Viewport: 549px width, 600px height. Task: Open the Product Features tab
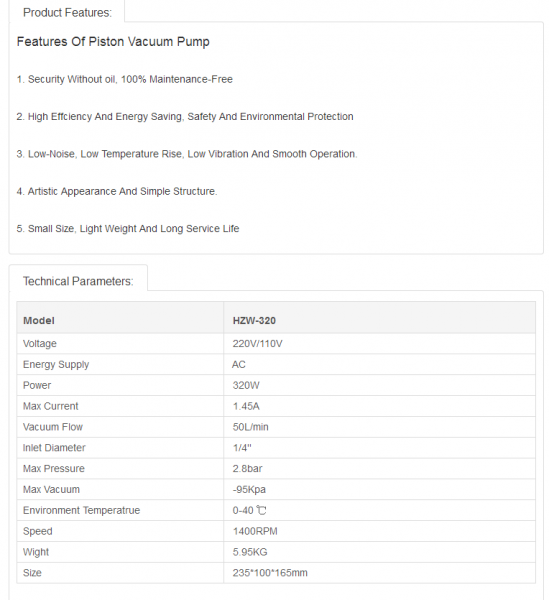point(67,12)
